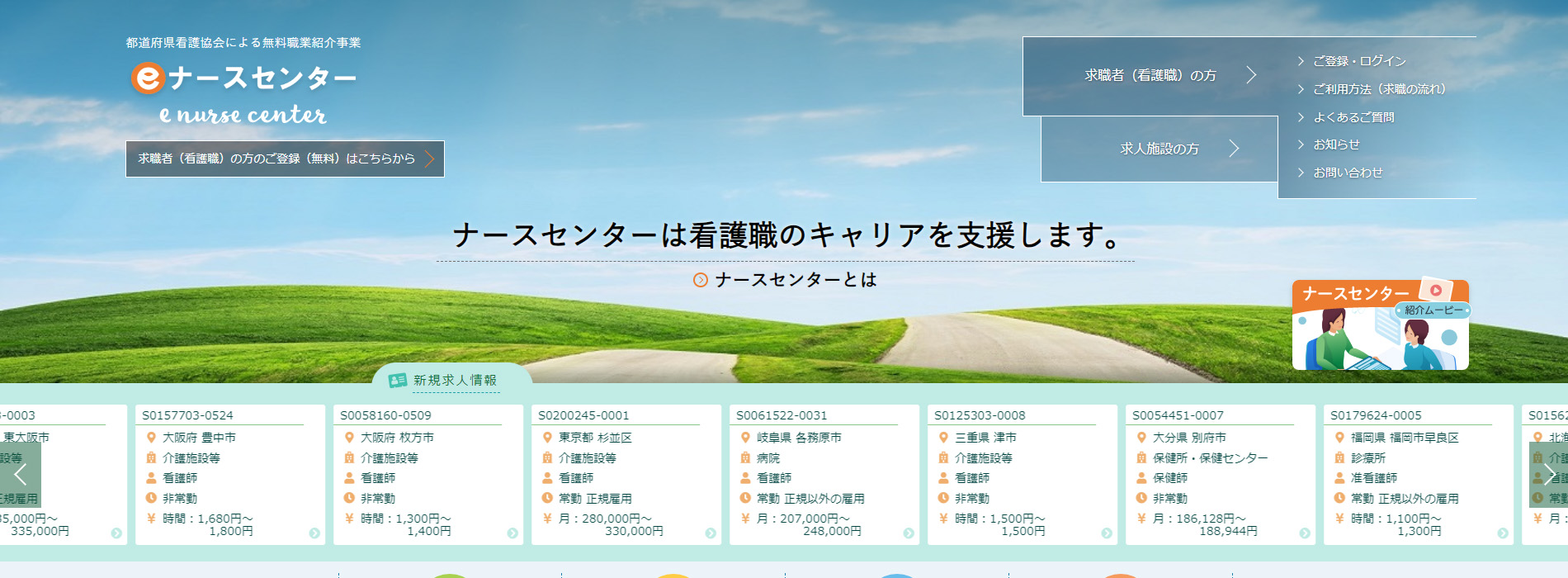Click the ナースセンターとは link
The width and height of the screenshot is (1568, 578).
(x=796, y=280)
